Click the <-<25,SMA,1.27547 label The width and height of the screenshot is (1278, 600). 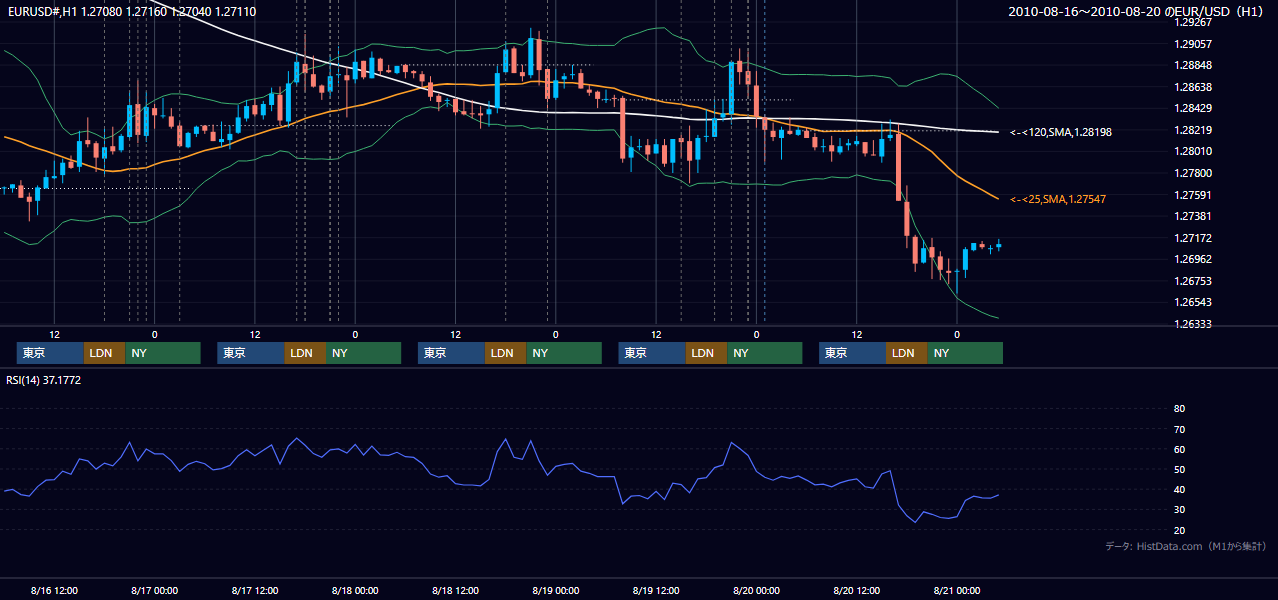1058,200
